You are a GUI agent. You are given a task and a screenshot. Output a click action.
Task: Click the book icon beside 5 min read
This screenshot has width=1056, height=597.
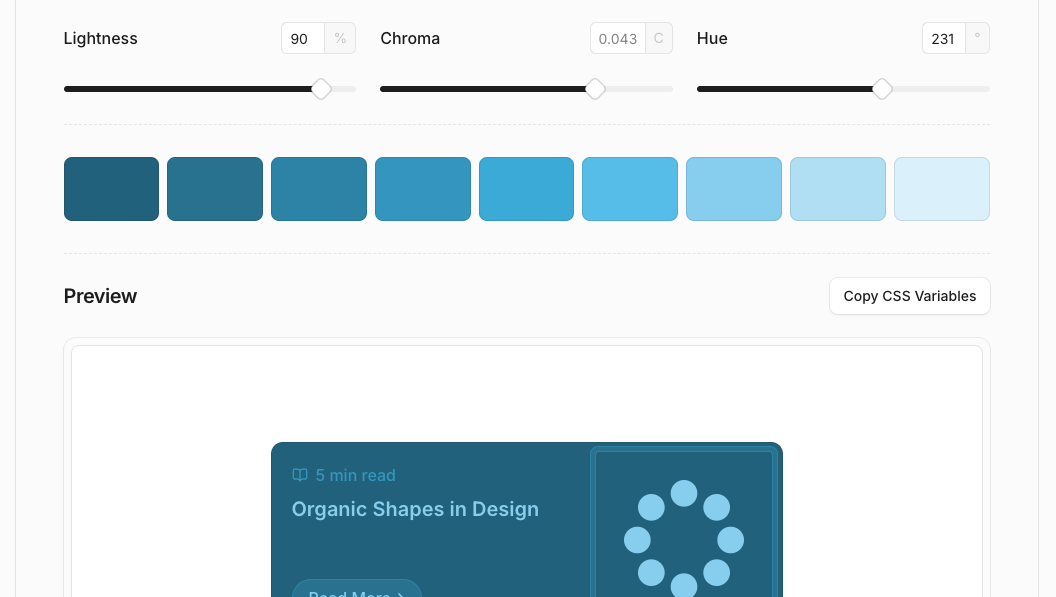299,475
